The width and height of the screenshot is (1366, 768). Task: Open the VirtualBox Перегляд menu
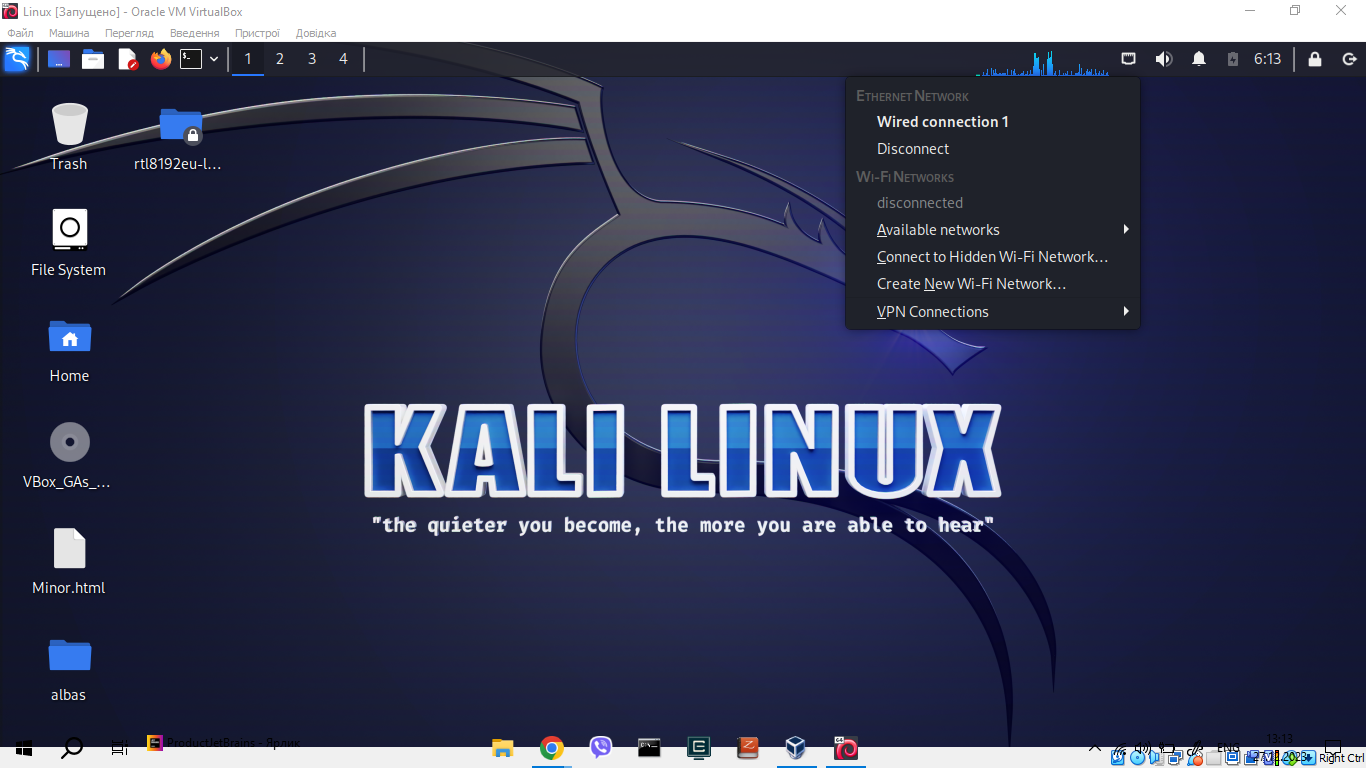129,33
